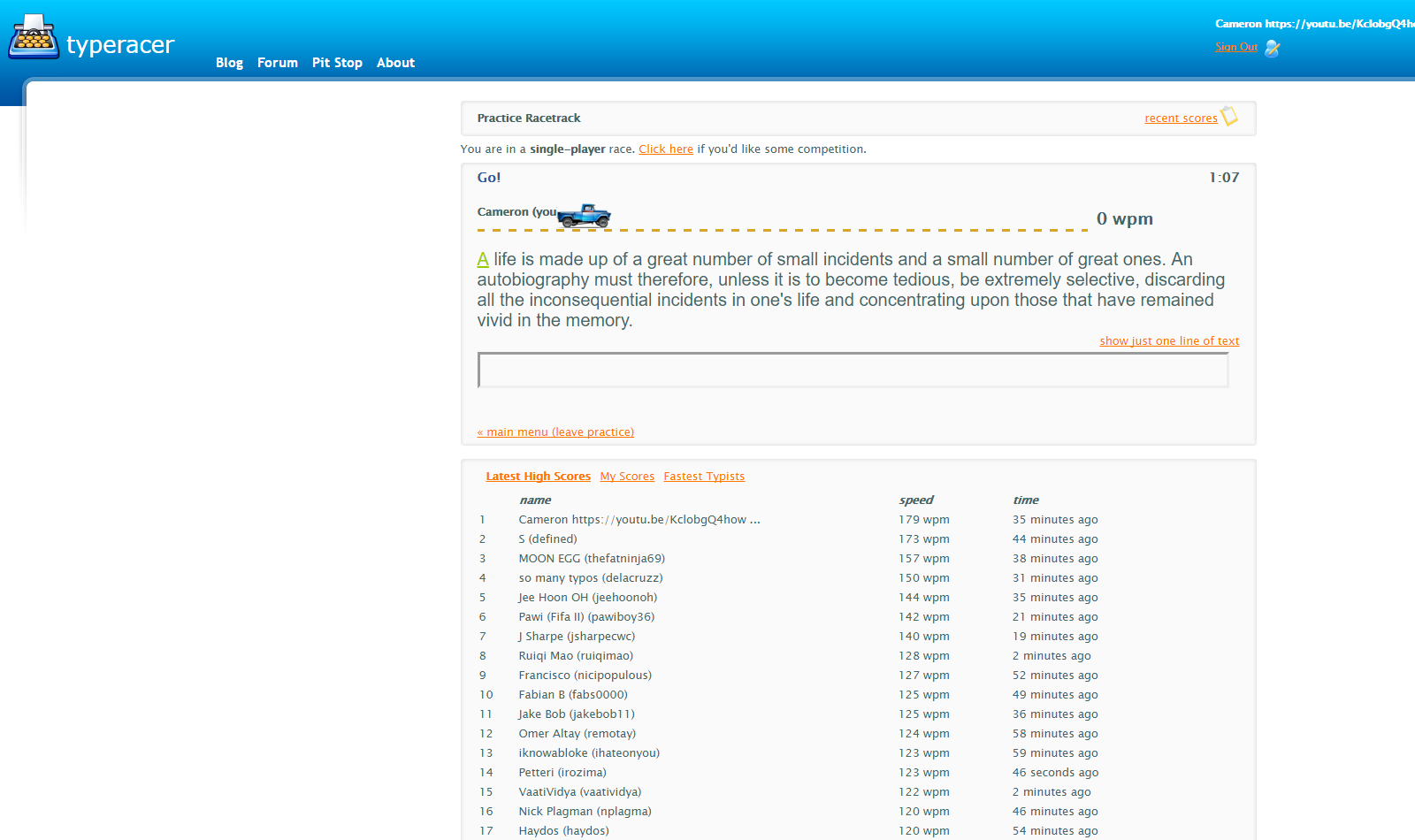This screenshot has width=1415, height=840.
Task: Select 'VaatiVidya (vaatividya)' entry
Action: tap(580, 792)
